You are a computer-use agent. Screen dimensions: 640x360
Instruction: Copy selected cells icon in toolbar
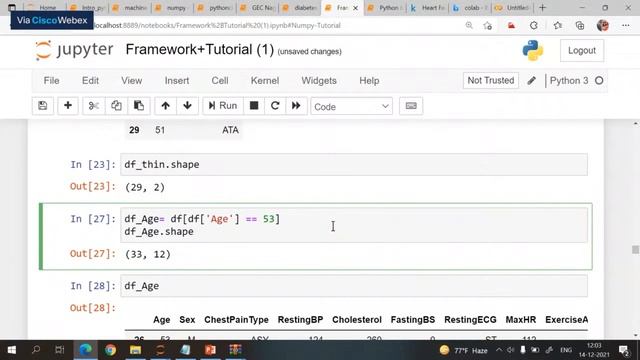coord(116,106)
